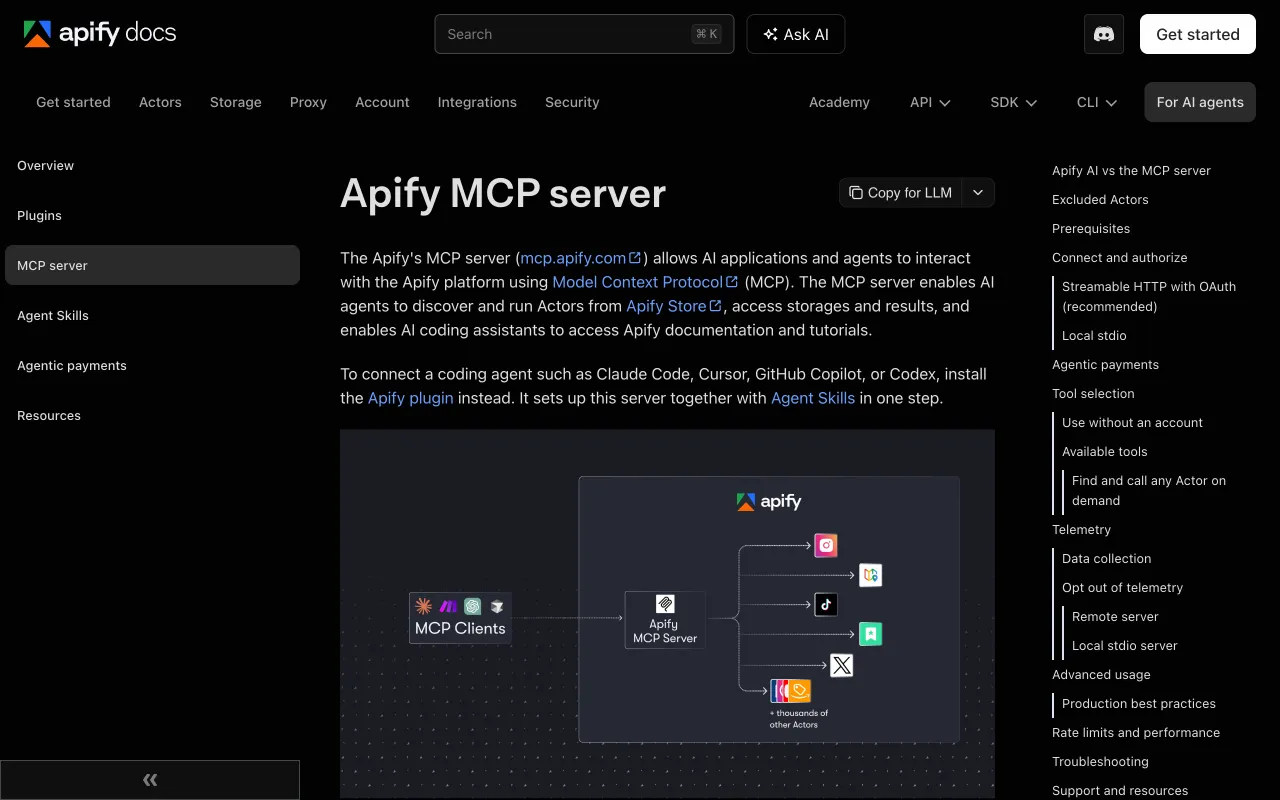Image resolution: width=1280 pixels, height=800 pixels.
Task: Focus the Search input field
Action: click(x=584, y=34)
